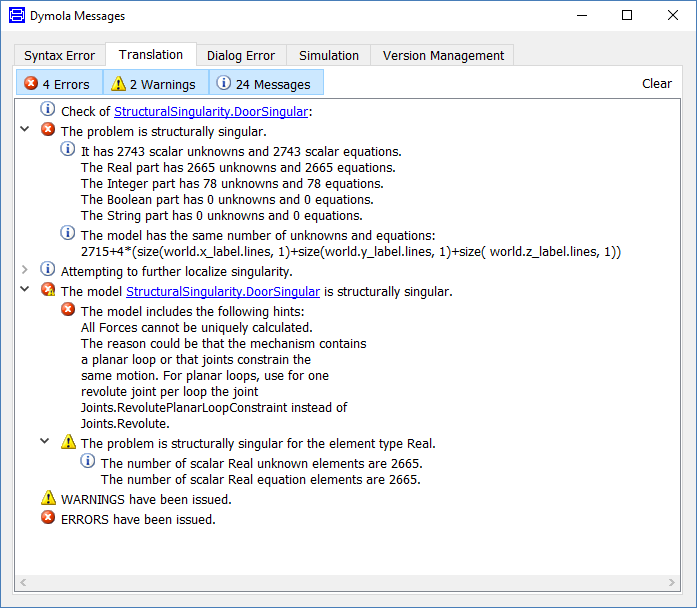Click the warning icon beside 'WARNINGS have been issued'
697x608 pixels.
(48, 497)
